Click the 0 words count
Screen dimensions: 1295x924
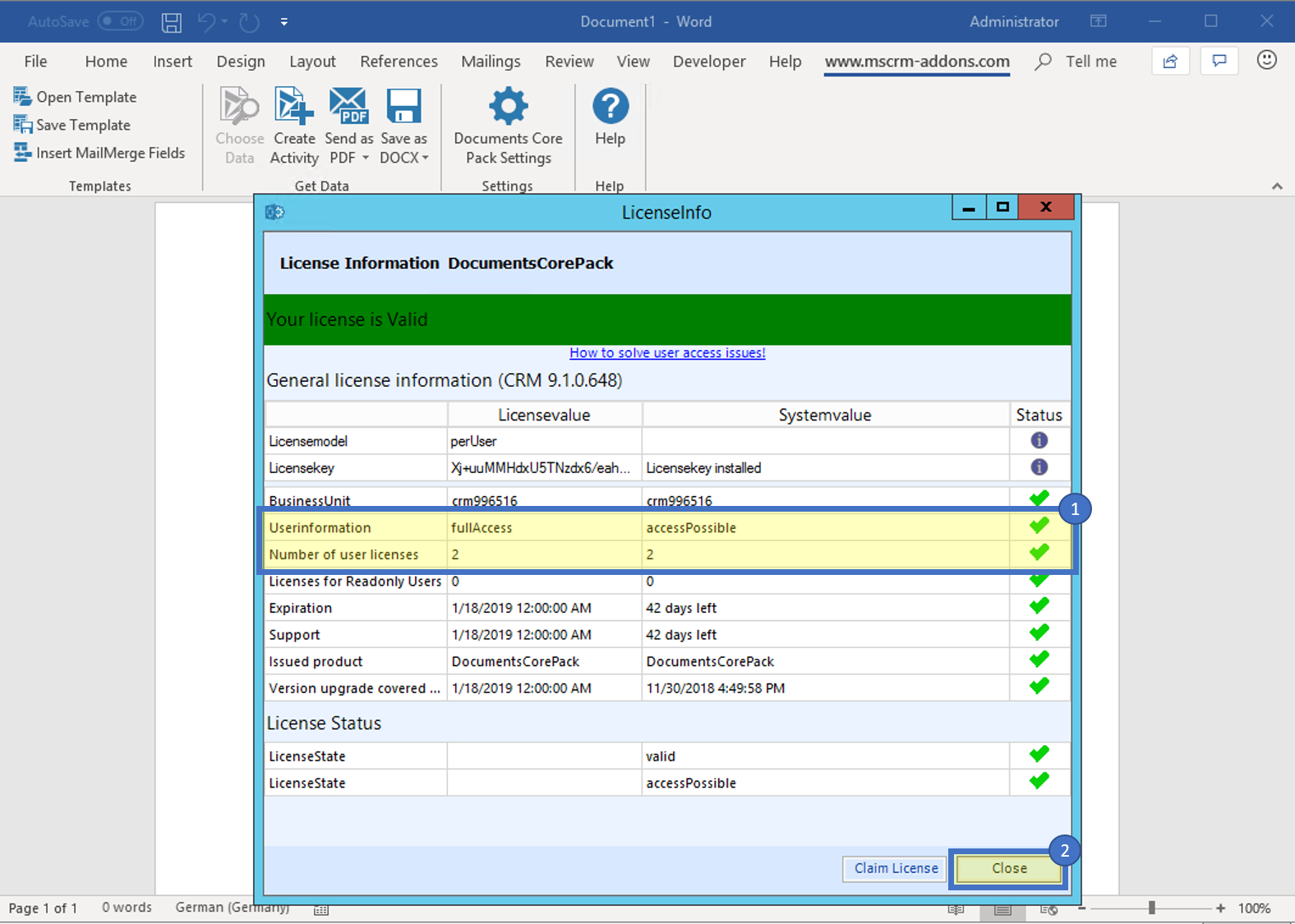pyautogui.click(x=127, y=908)
